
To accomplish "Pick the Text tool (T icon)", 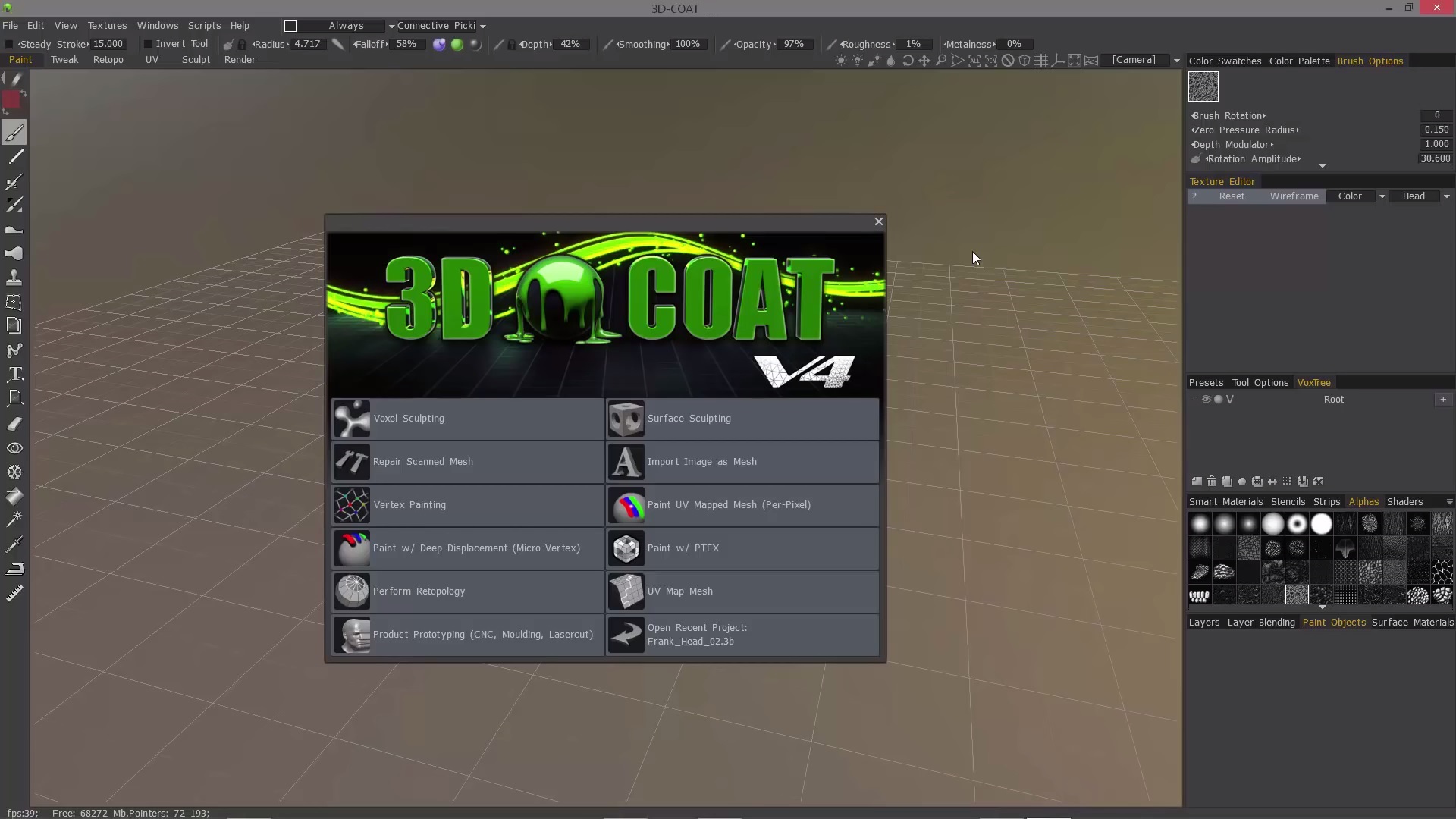I will pos(14,374).
